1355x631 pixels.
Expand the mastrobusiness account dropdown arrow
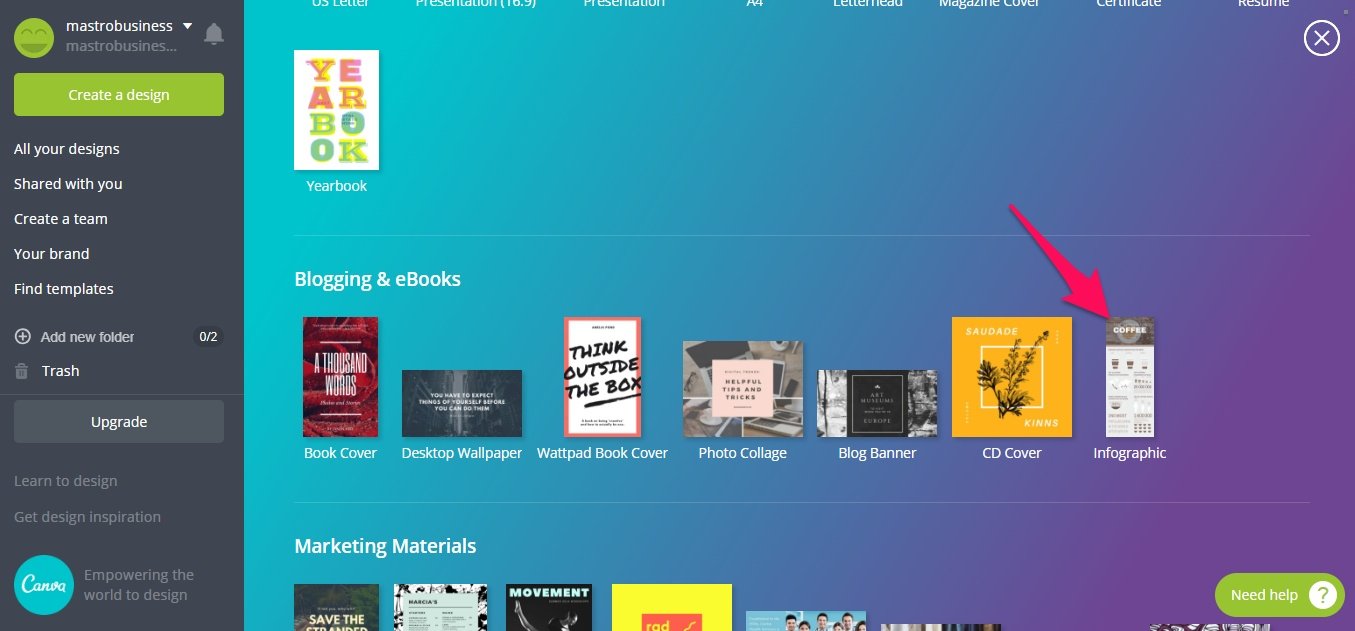pos(187,26)
